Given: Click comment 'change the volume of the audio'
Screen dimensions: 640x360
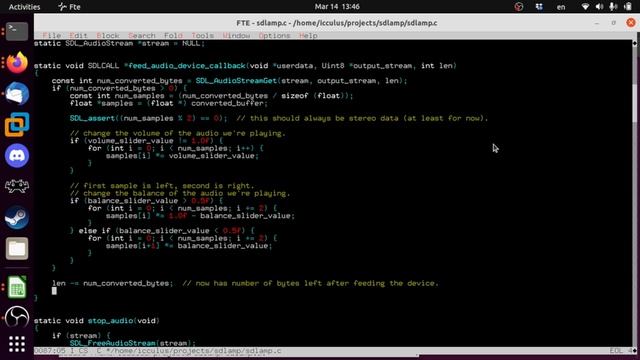Looking at the screenshot, I should [x=178, y=133].
